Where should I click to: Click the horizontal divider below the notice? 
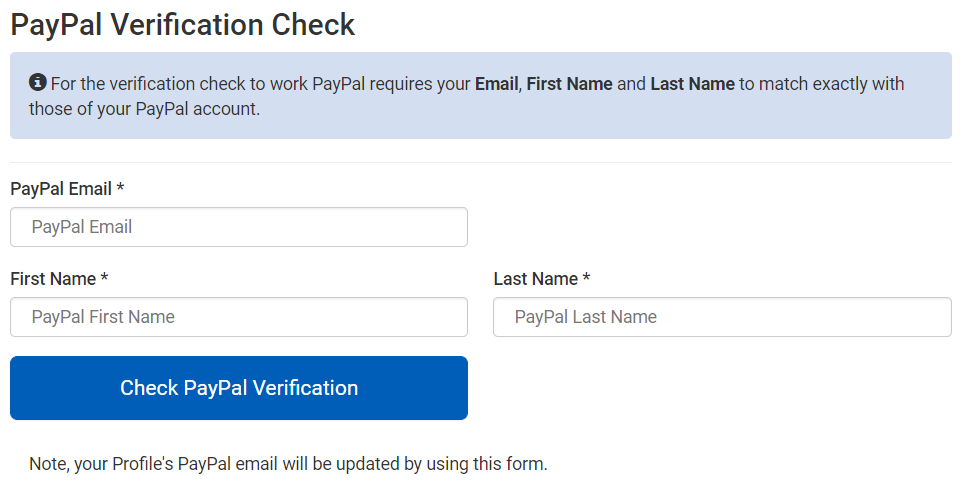[481, 163]
